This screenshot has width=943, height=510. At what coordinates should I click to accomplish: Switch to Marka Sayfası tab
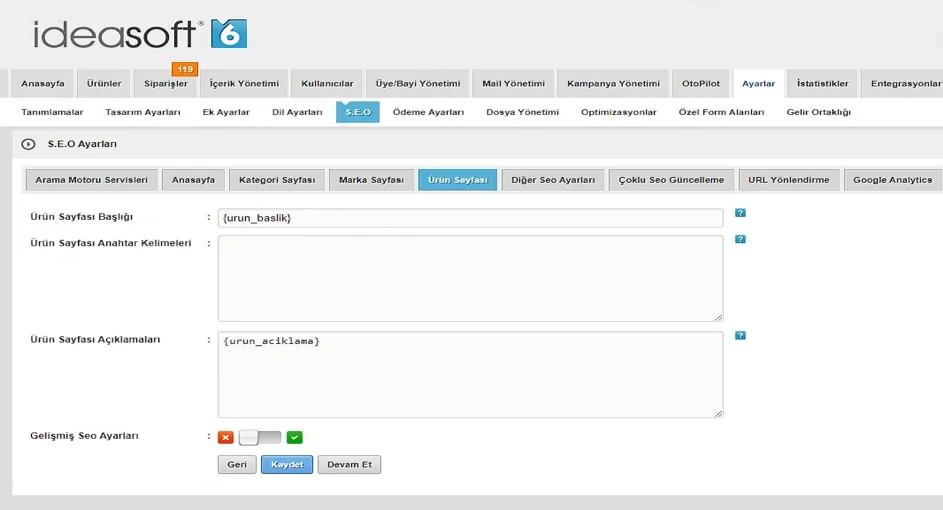pyautogui.click(x=371, y=180)
